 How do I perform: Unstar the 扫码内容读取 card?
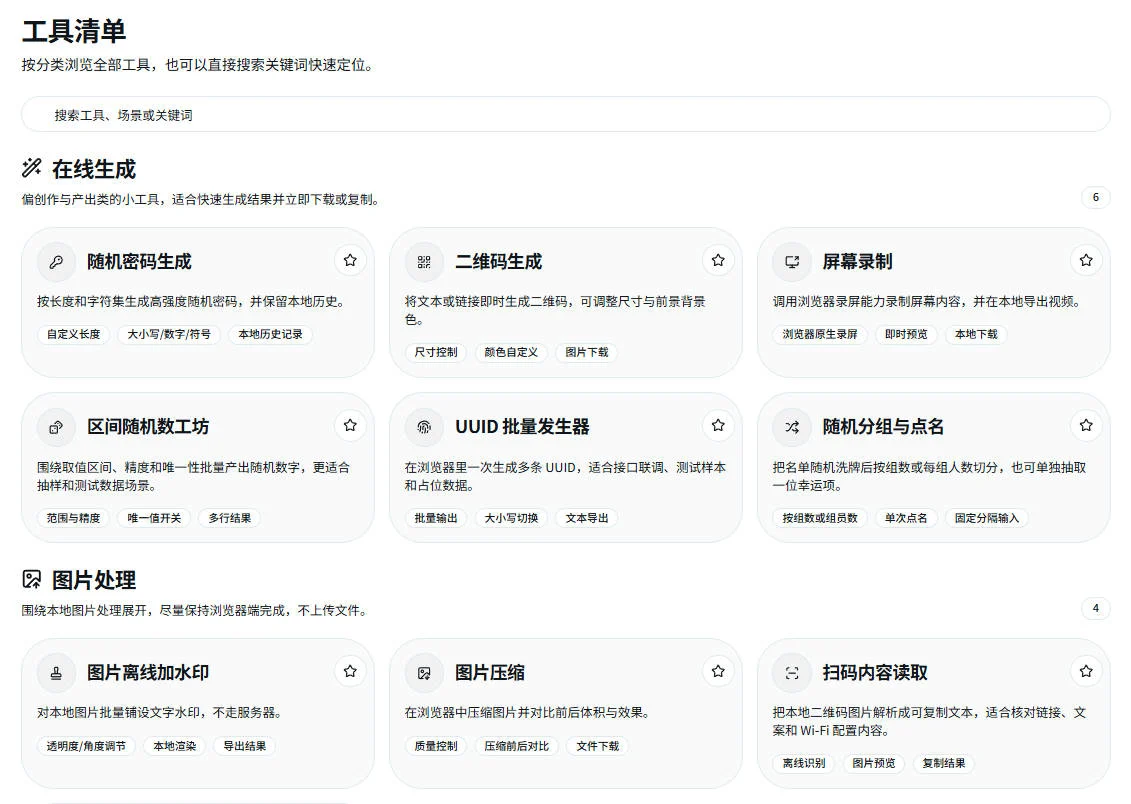point(1085,671)
